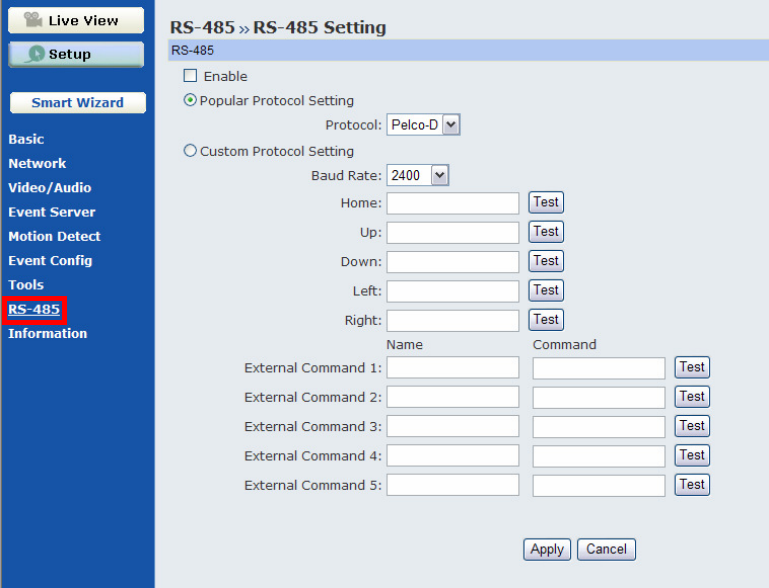This screenshot has height=588, width=769.
Task: Click External Command 1 Name field
Action: click(x=453, y=368)
